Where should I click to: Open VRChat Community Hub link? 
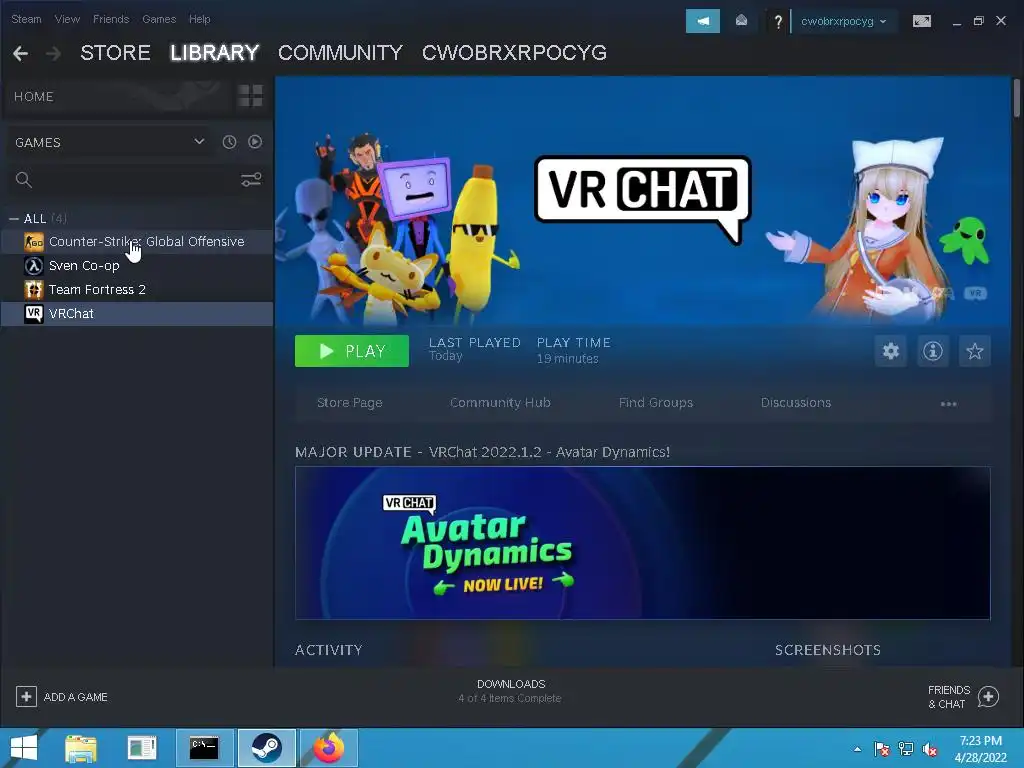(x=500, y=403)
